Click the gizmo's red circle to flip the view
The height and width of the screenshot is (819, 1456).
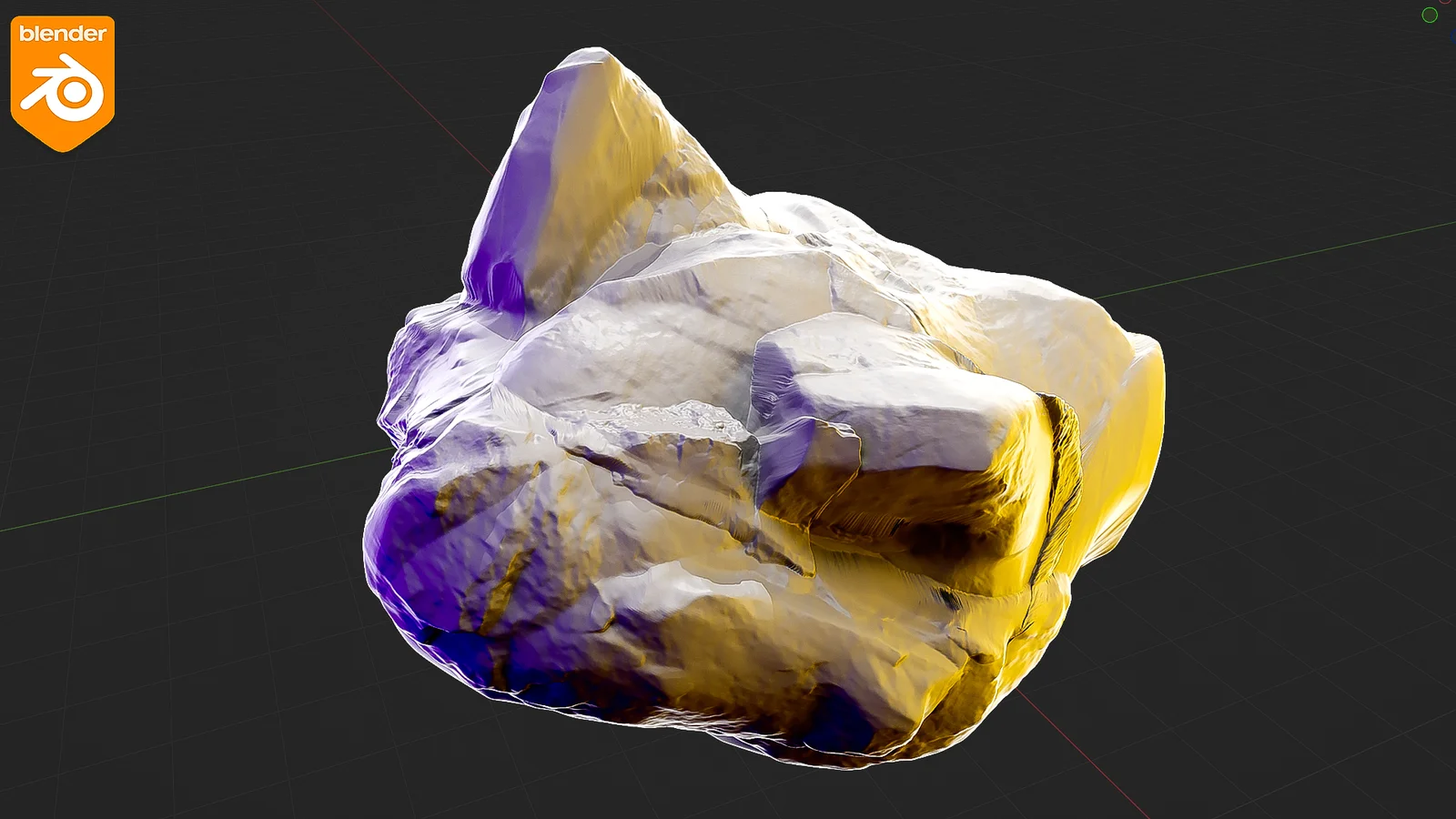pos(1445,2)
